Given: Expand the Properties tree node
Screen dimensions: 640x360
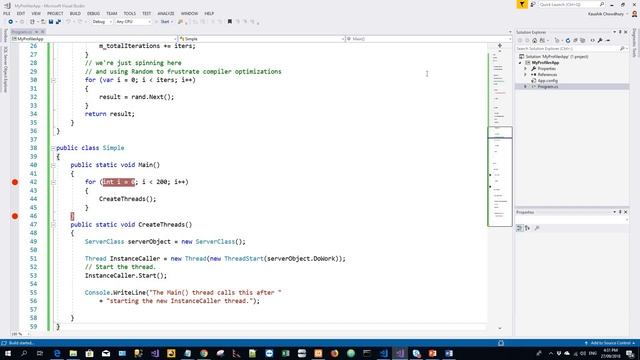Looking at the screenshot, I should click(526, 69).
